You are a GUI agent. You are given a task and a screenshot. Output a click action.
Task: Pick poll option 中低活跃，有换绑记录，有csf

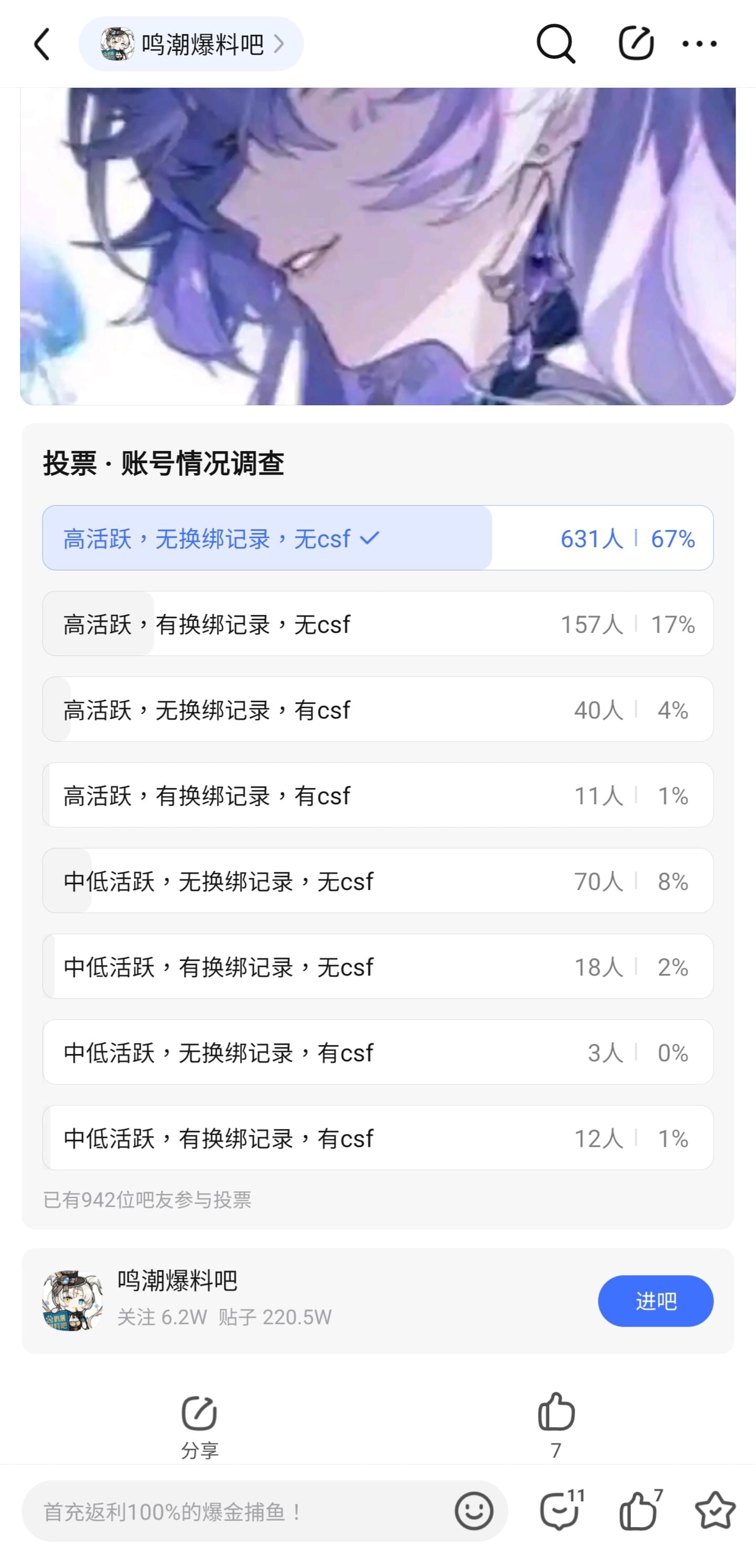coord(378,1137)
